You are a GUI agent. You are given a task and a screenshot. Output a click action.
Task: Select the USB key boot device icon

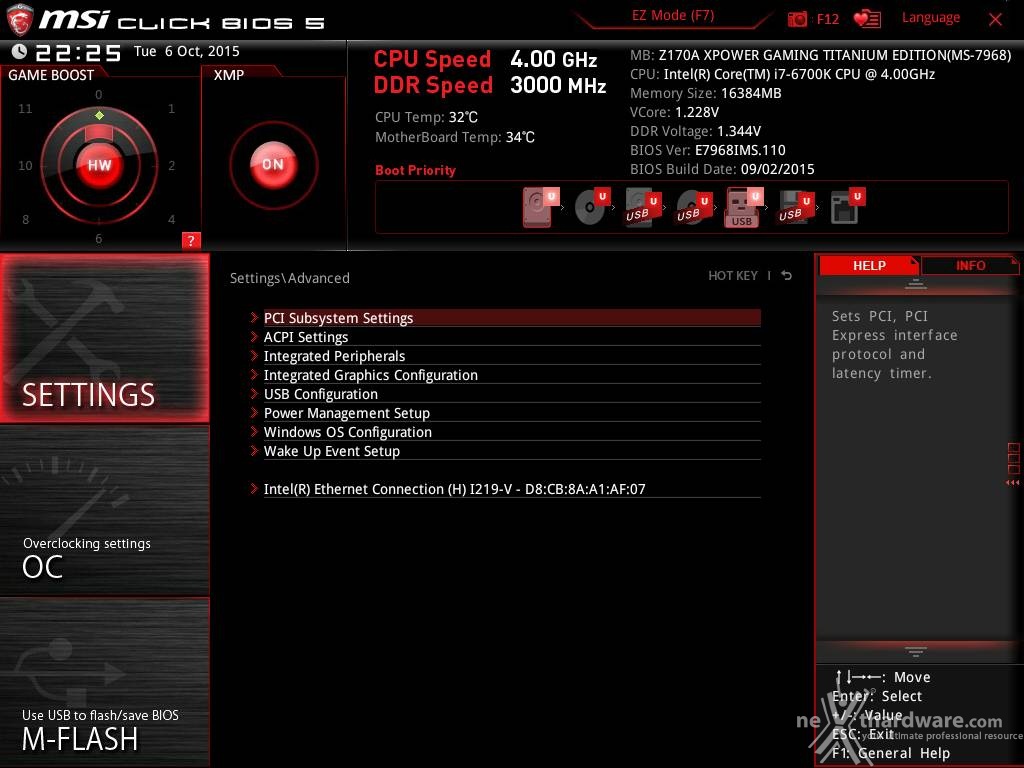click(x=744, y=207)
